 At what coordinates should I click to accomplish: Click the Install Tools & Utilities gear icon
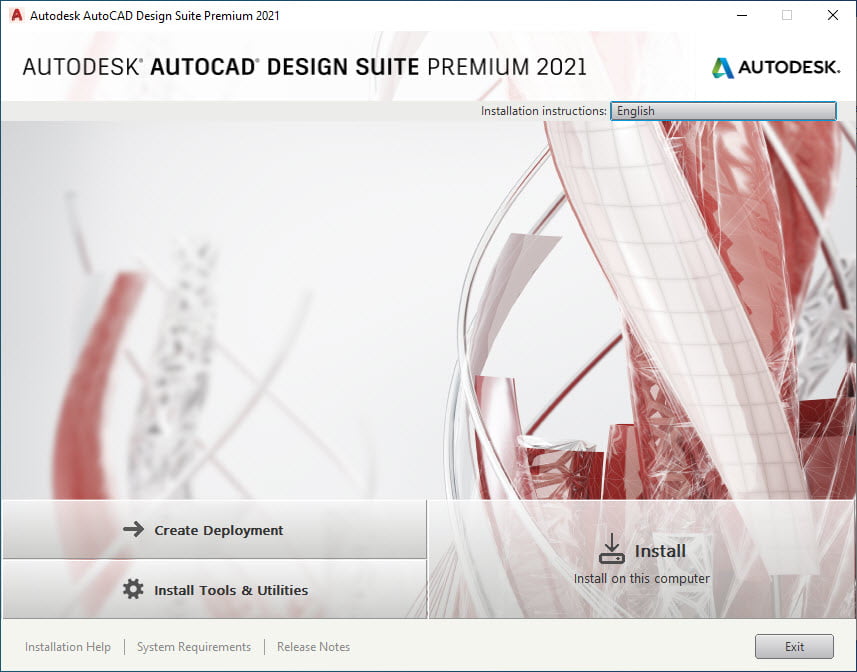(x=133, y=589)
